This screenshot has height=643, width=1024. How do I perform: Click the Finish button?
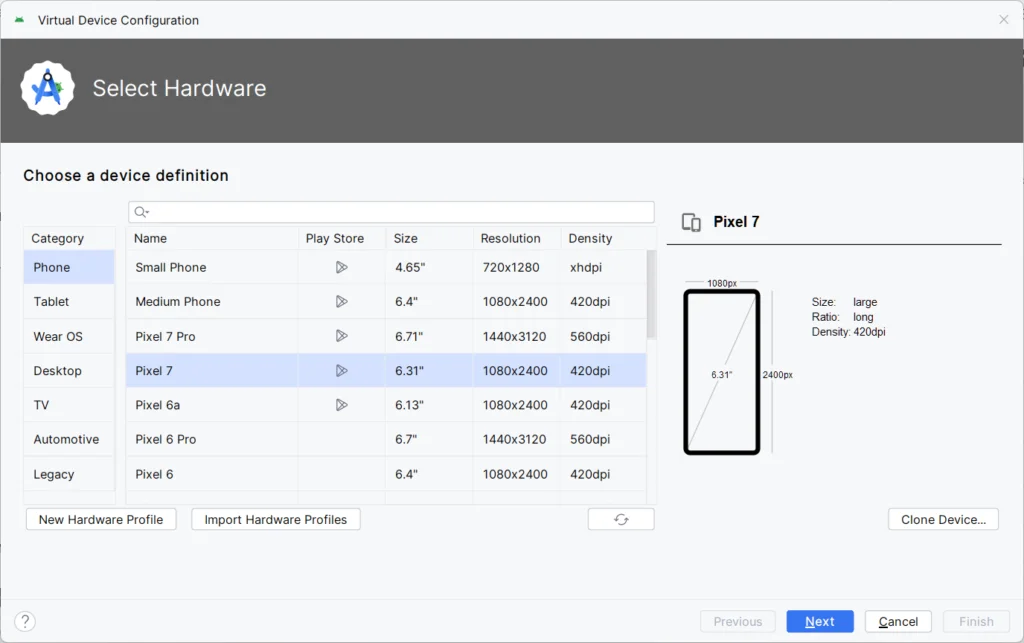point(976,621)
